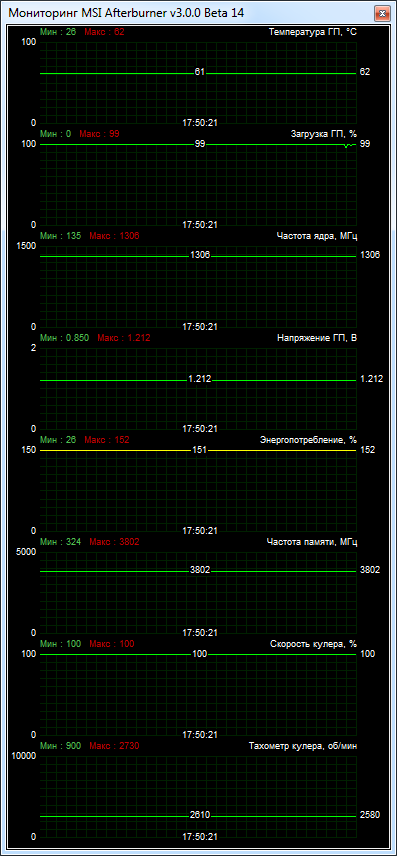Click "Макс : 100" in fan speed graph
This screenshot has height=856, width=397.
112,644
